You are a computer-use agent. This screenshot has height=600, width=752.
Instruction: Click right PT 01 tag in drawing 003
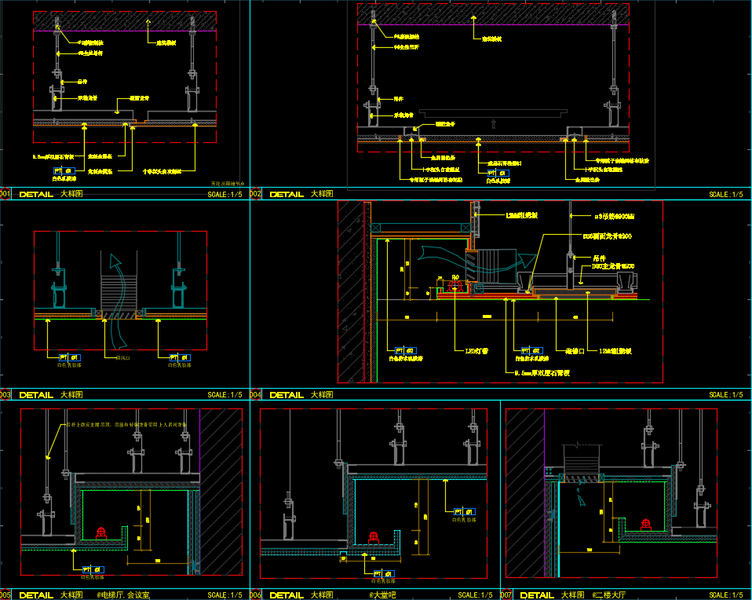pyautogui.click(x=180, y=357)
